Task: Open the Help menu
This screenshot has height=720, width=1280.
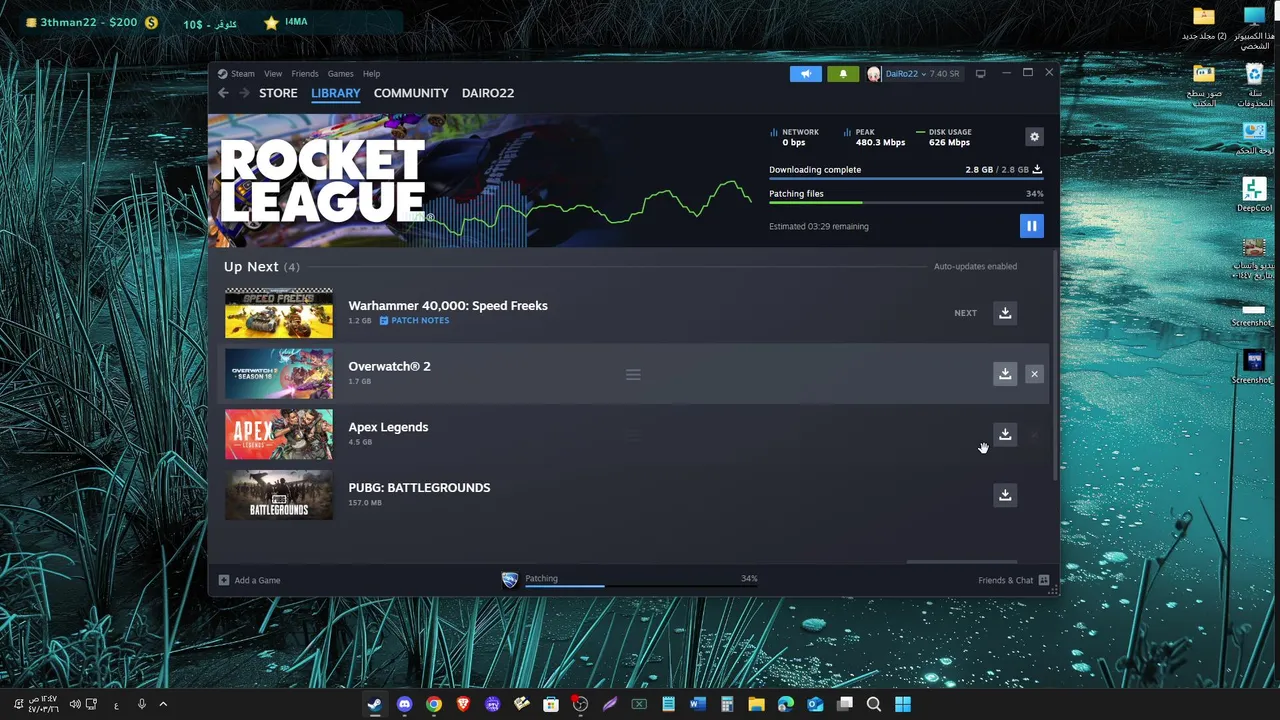Action: [x=371, y=74]
